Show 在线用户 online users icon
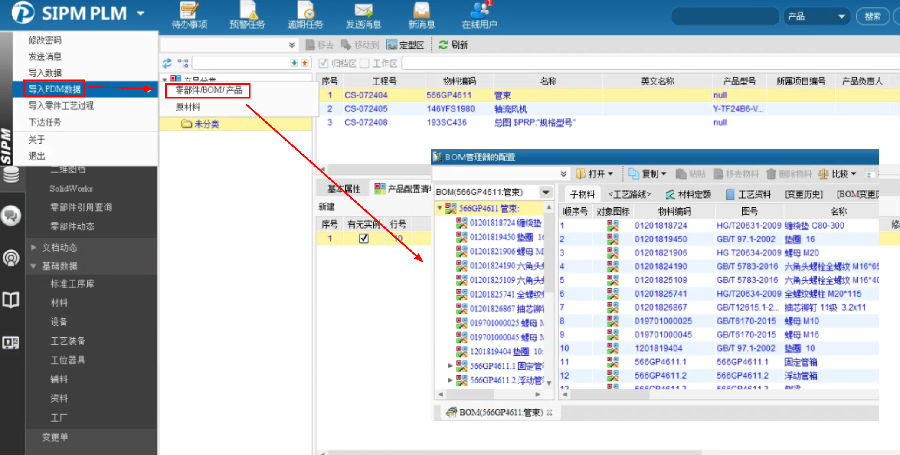The image size is (900, 455). [x=479, y=14]
